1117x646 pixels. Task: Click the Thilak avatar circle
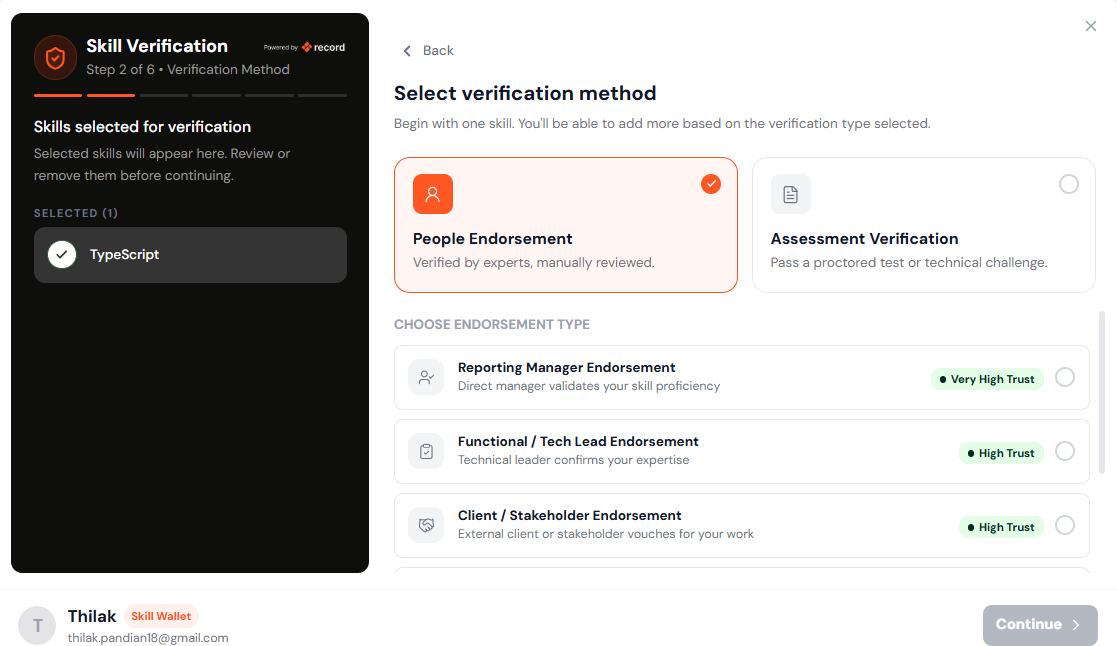tap(37, 625)
